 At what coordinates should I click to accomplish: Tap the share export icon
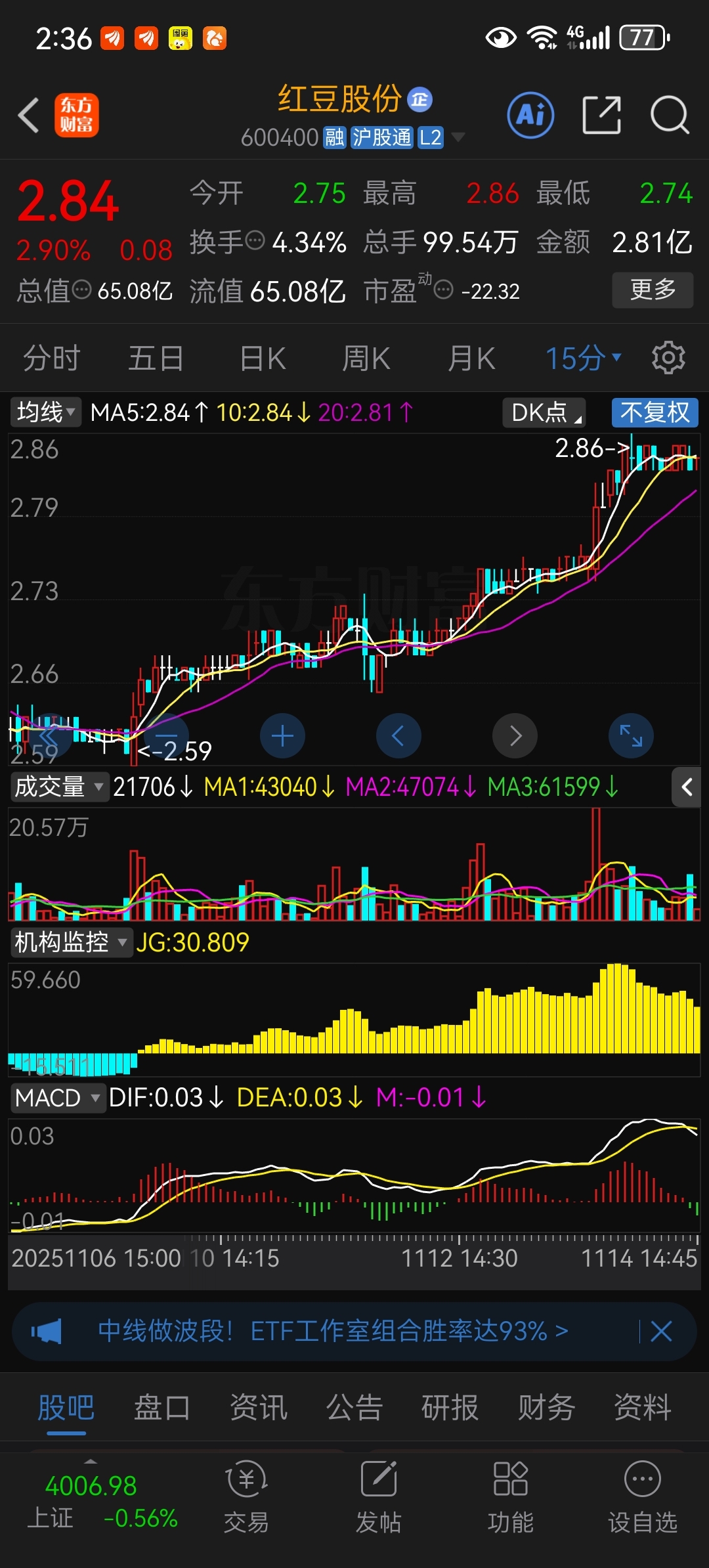(601, 115)
